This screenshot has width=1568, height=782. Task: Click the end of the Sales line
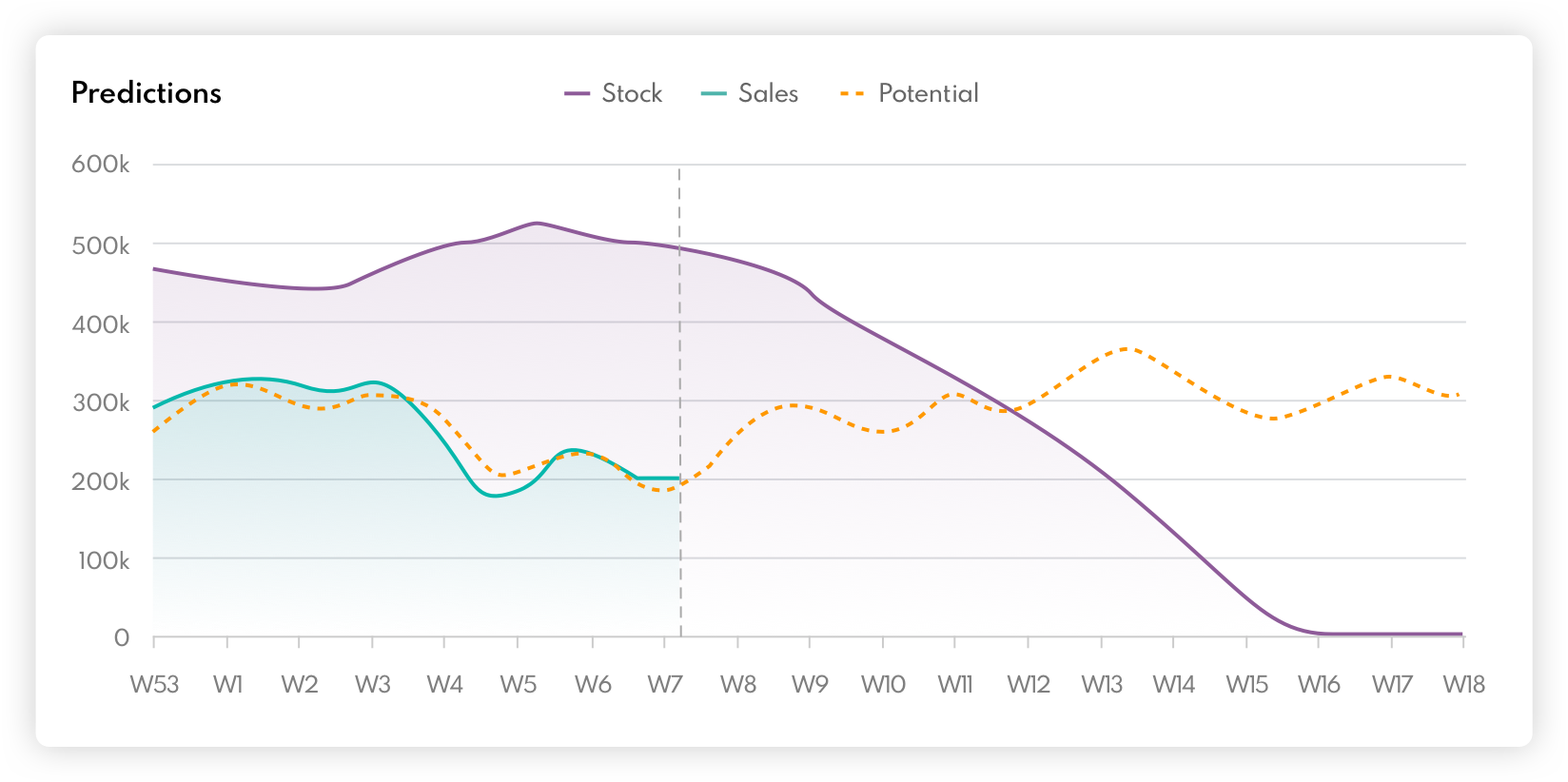tap(678, 478)
